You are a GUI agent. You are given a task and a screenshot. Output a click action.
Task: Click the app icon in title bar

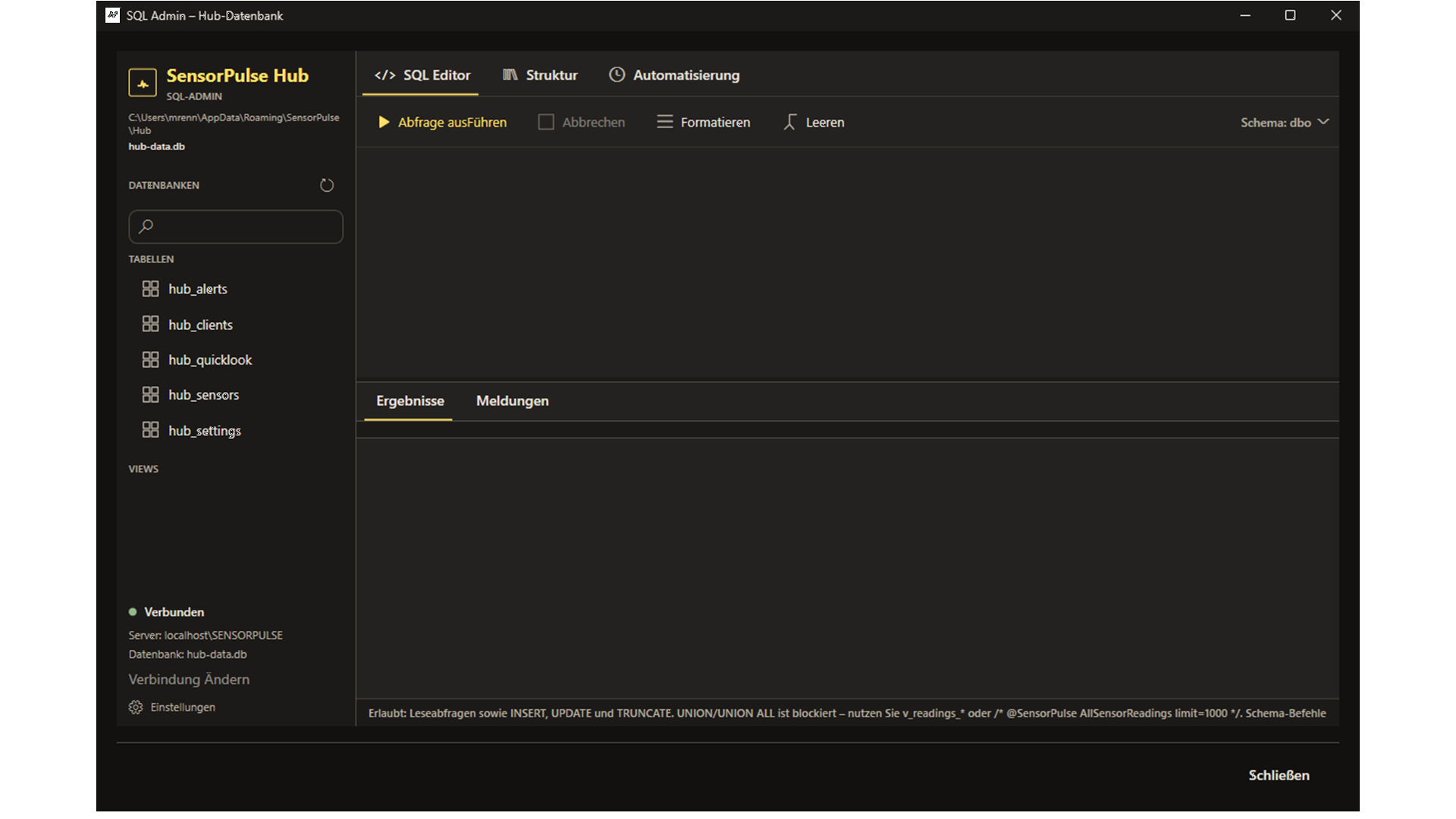[x=112, y=15]
